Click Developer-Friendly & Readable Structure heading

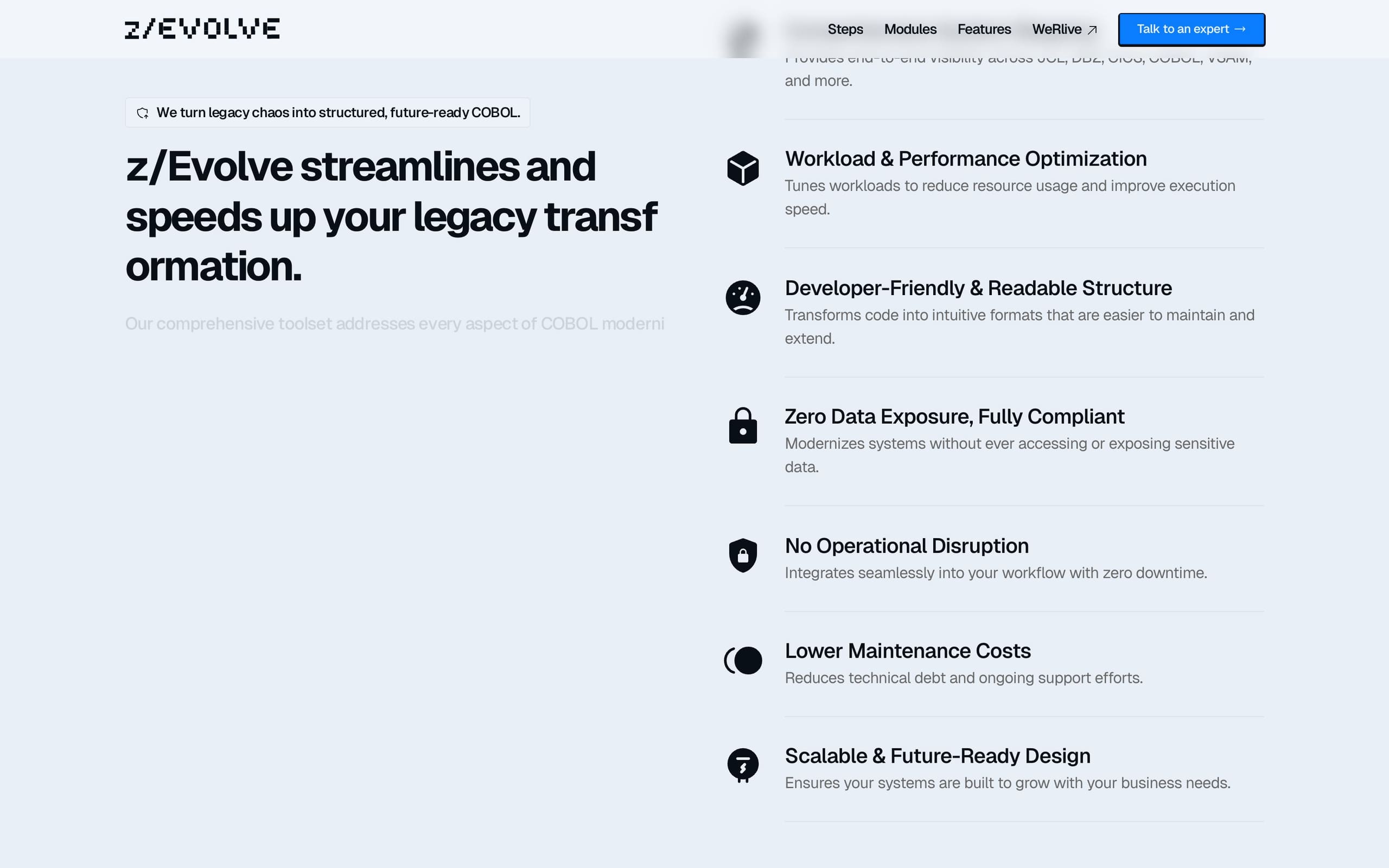pos(978,288)
